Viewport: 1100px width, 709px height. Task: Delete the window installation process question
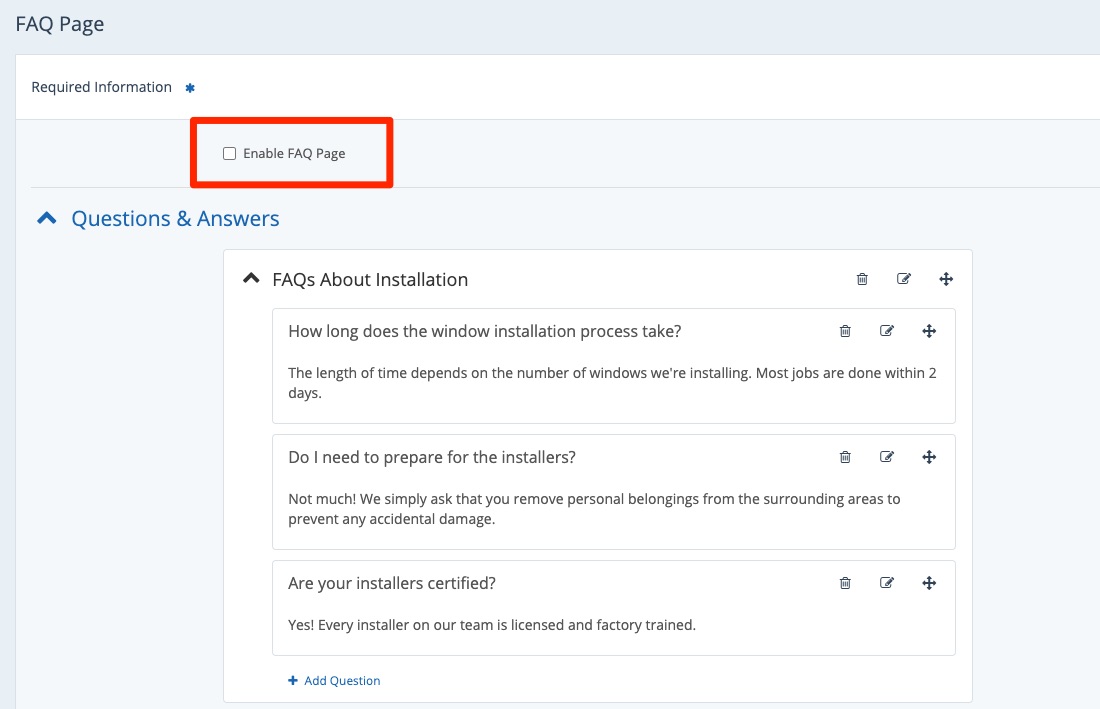845,331
